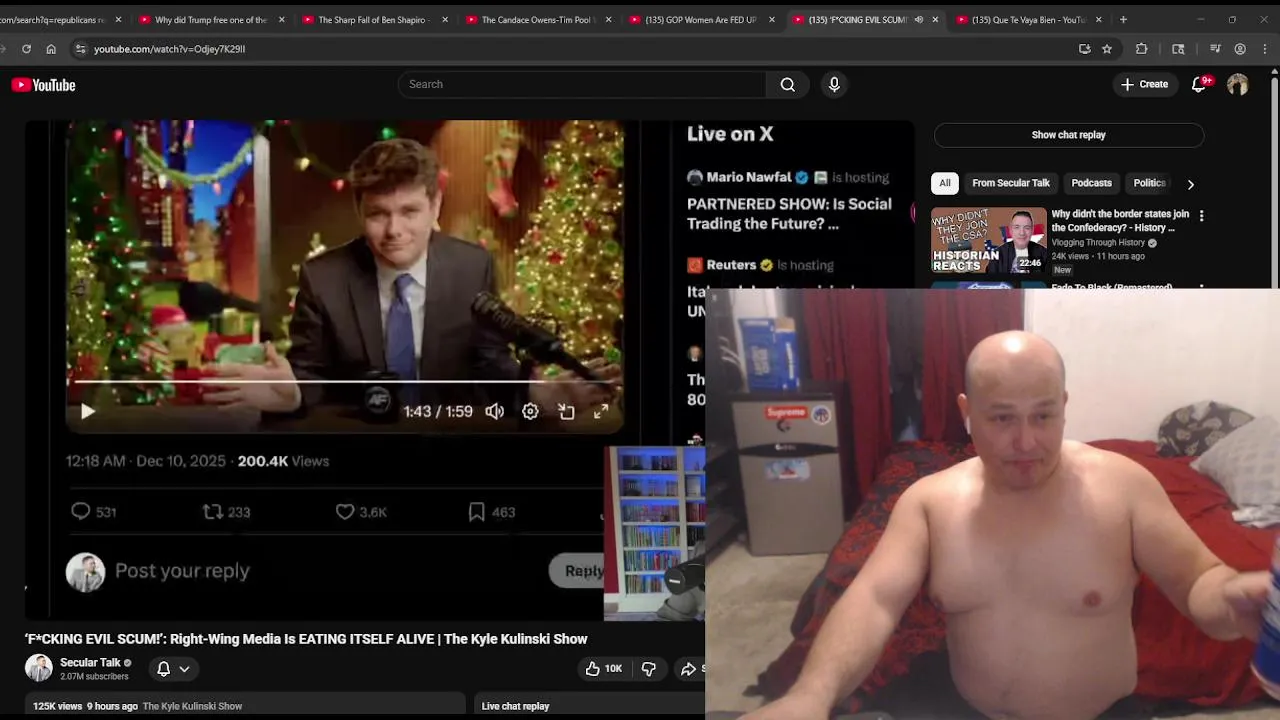This screenshot has width=1280, height=720.
Task: Click 'The Kyle Kulinski Show' description link
Action: pyautogui.click(x=192, y=706)
